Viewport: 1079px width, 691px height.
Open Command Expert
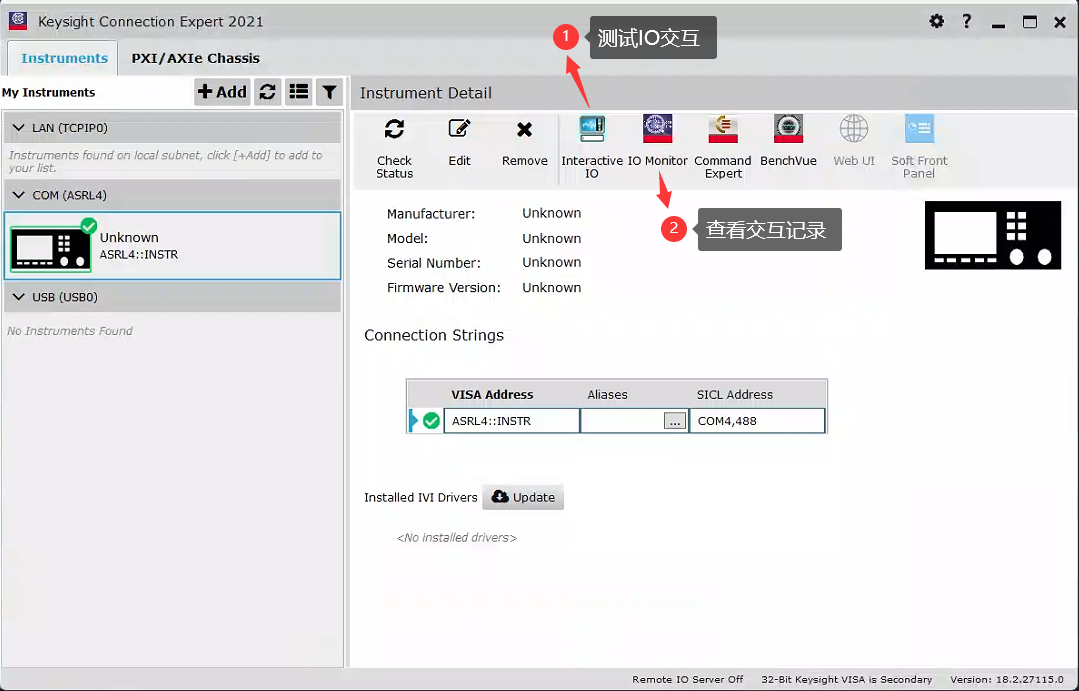723,147
